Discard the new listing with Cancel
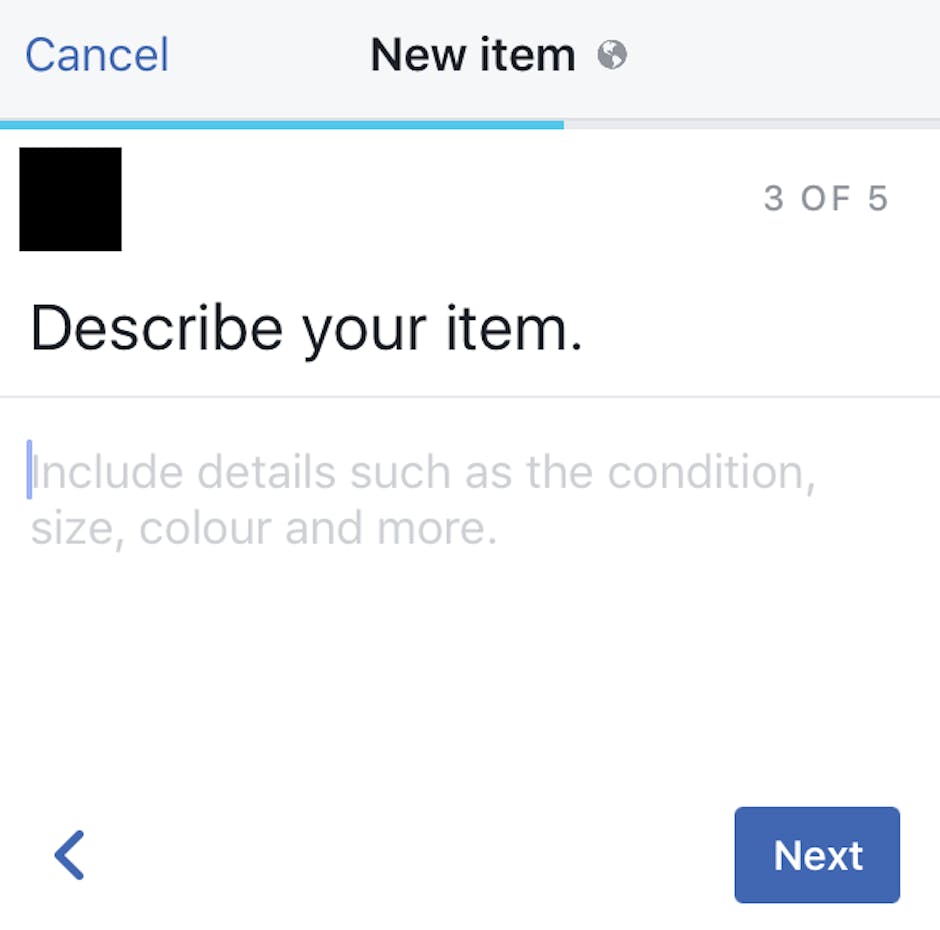940x930 pixels. coord(97,55)
